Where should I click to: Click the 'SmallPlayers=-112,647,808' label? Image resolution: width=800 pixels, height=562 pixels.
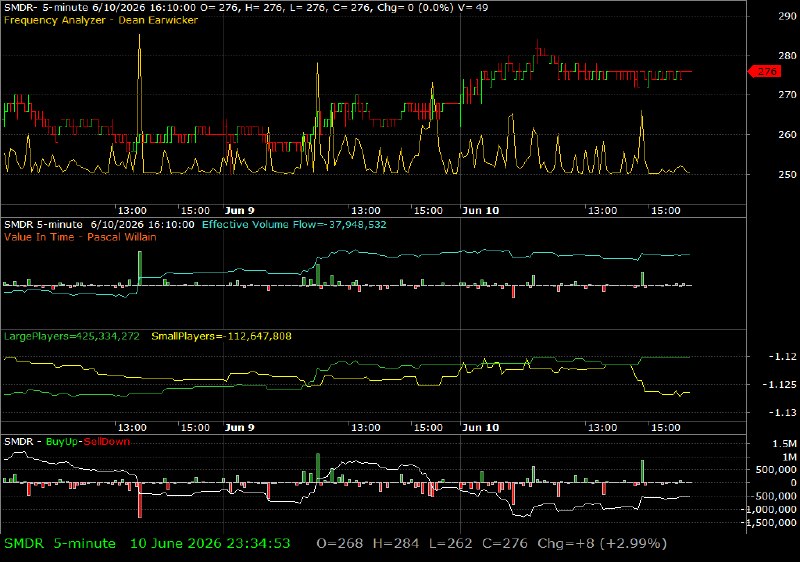221,336
